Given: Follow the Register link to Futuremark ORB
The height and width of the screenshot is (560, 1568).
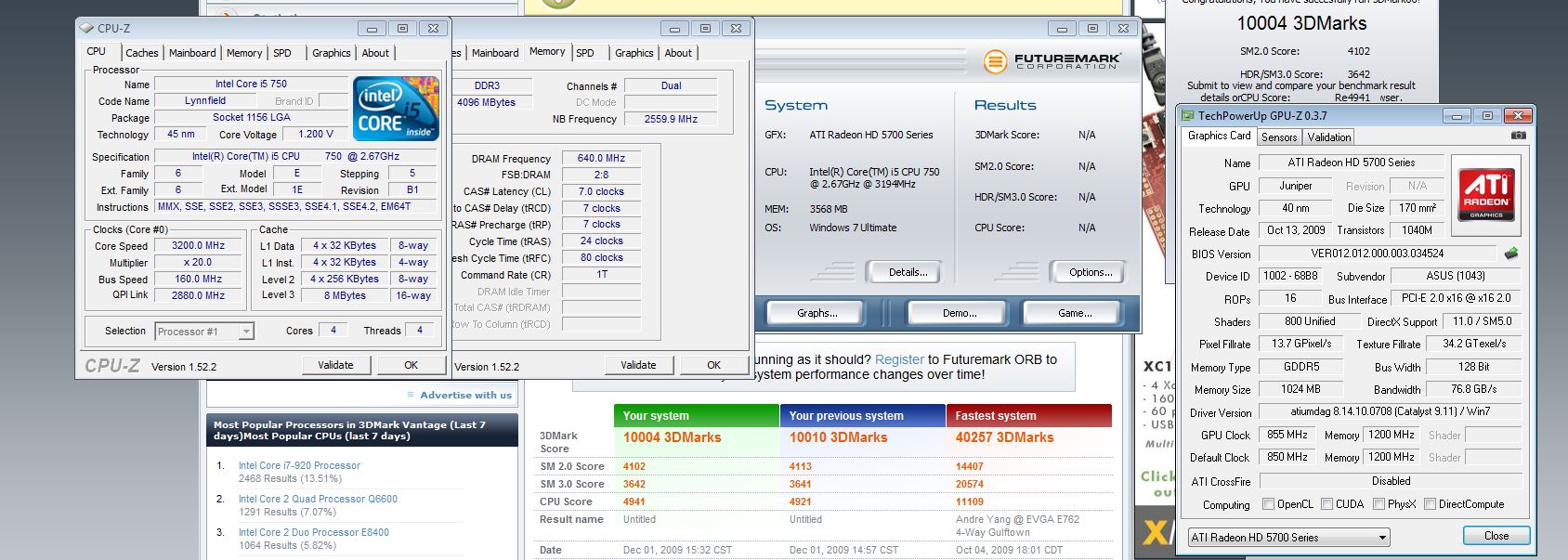Looking at the screenshot, I should coord(899,359).
